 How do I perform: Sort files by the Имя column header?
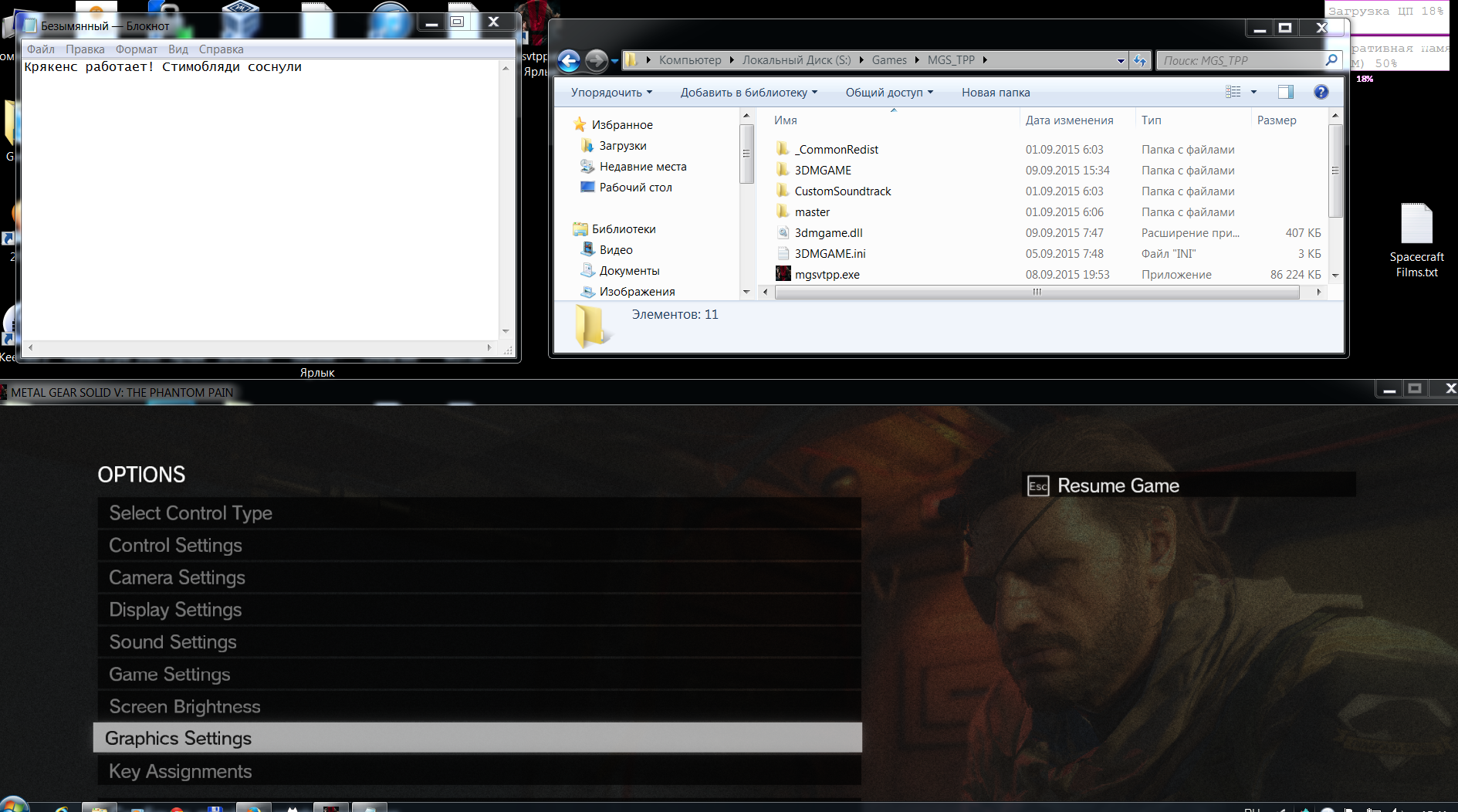(893, 120)
